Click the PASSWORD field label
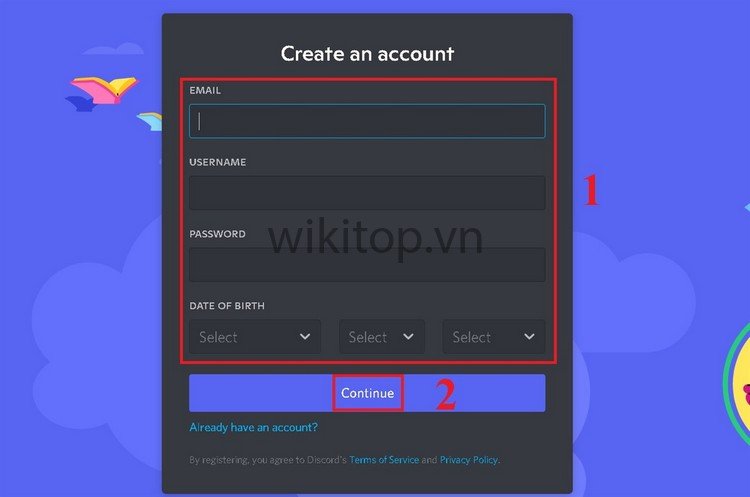This screenshot has width=750, height=497. click(217, 234)
